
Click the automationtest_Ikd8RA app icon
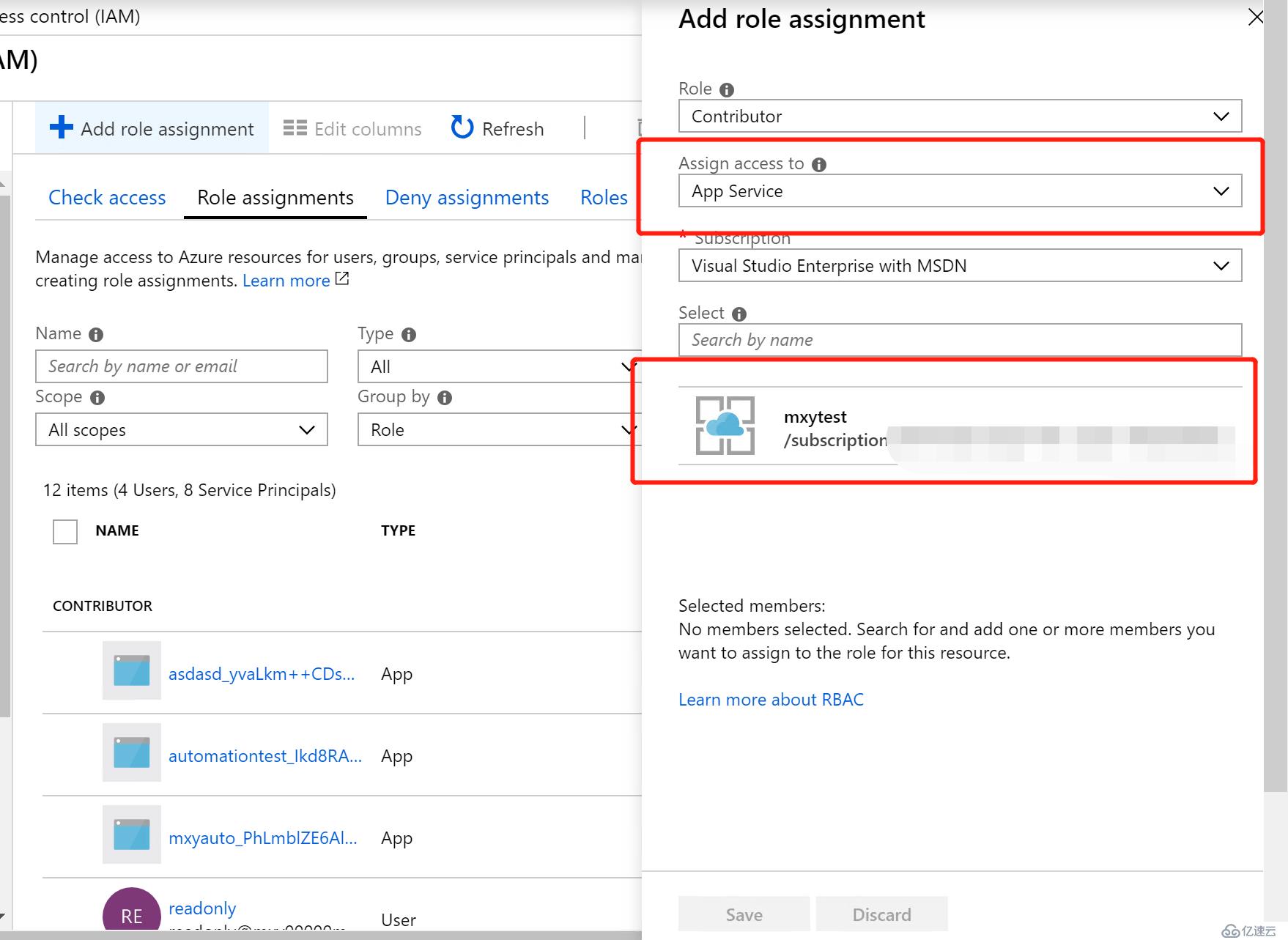coord(132,752)
